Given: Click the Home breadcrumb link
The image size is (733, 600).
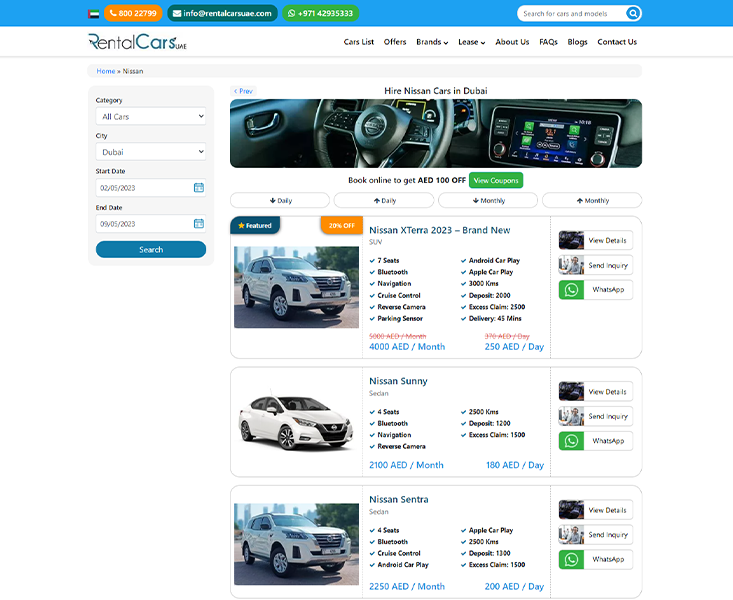Looking at the screenshot, I should (x=106, y=71).
